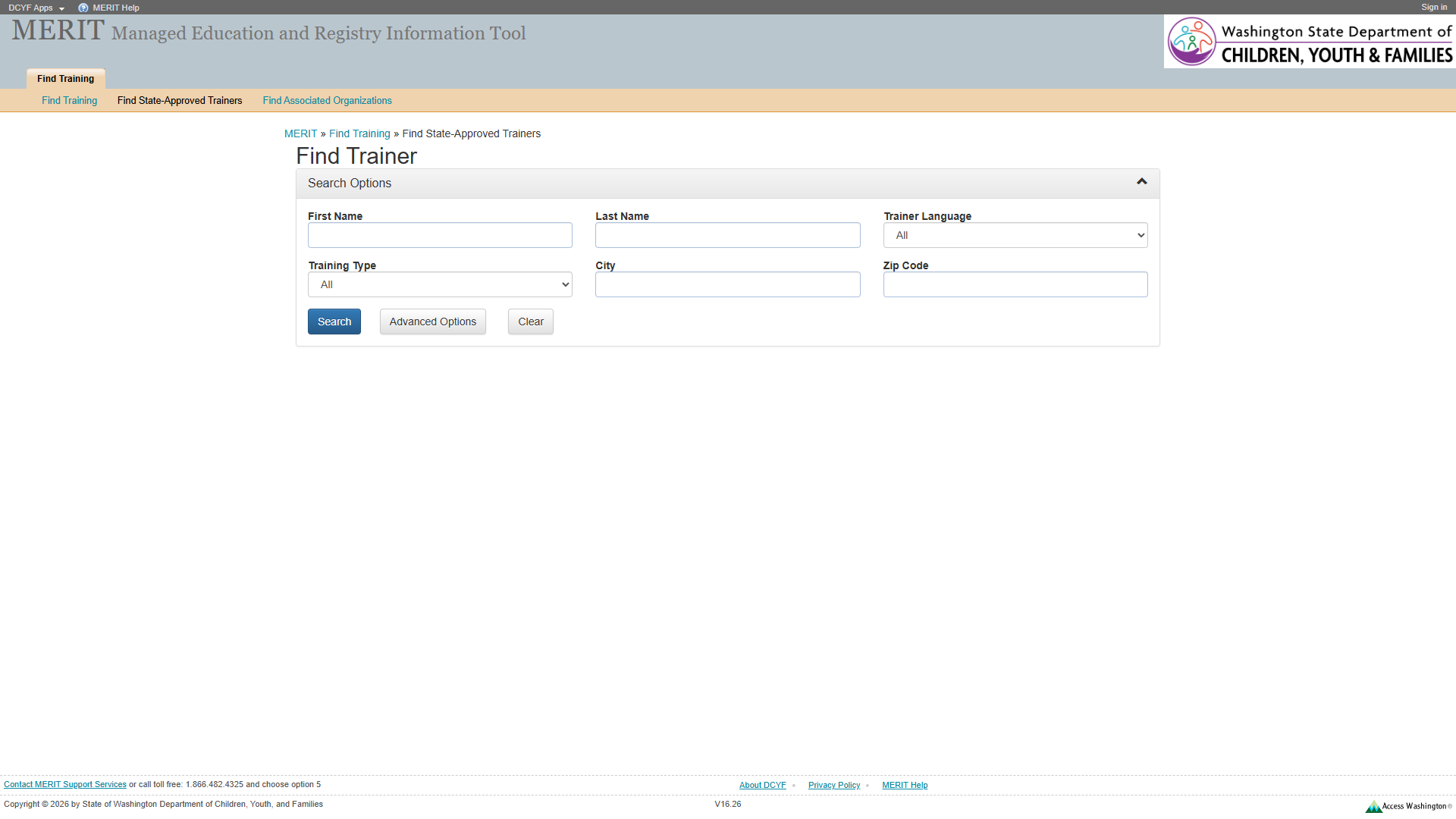
Task: Open Advanced Options
Action: click(432, 321)
